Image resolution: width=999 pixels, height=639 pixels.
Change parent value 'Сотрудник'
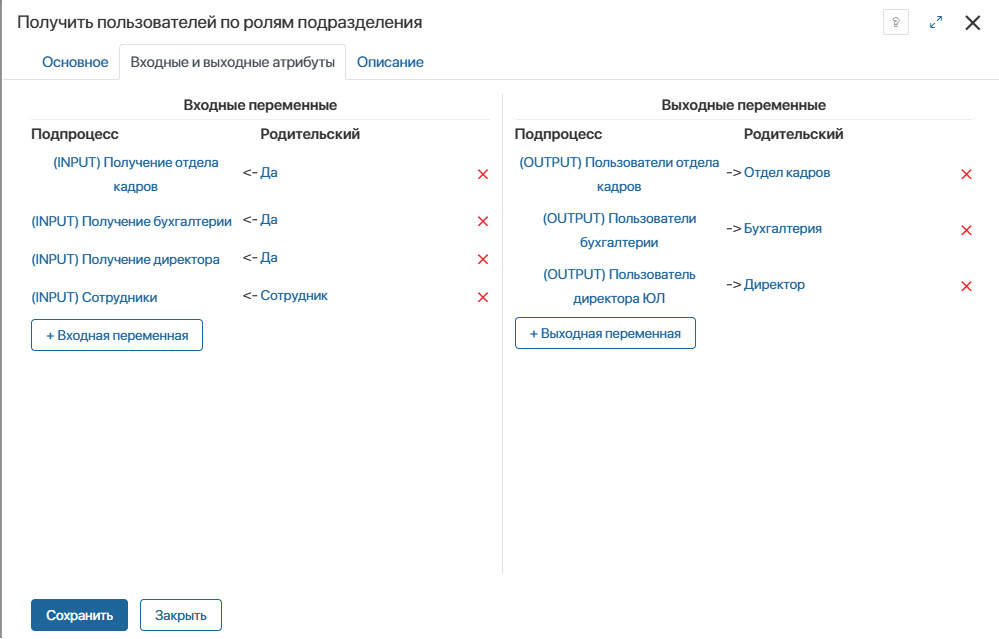point(294,295)
